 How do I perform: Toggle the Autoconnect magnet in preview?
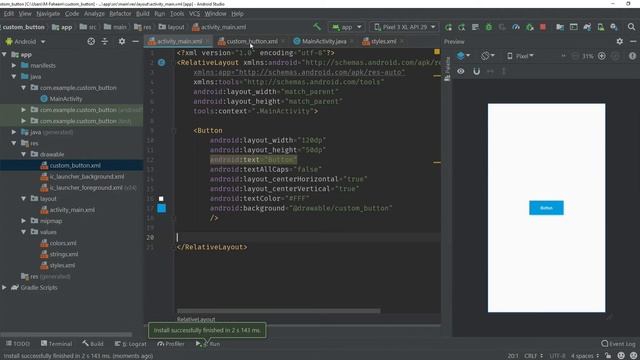pyautogui.click(x=476, y=71)
